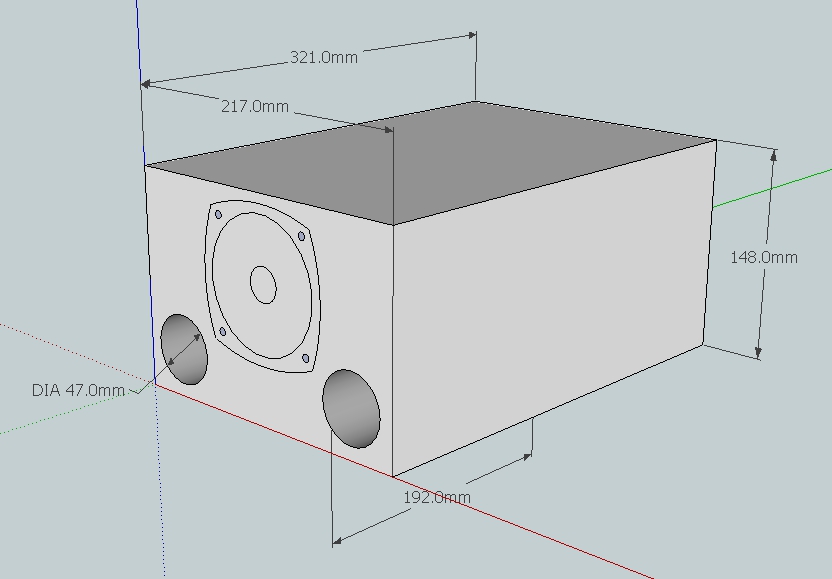This screenshot has width=832, height=579.
Task: Click the bottom-right speaker mounting screw
Action: (x=306, y=359)
